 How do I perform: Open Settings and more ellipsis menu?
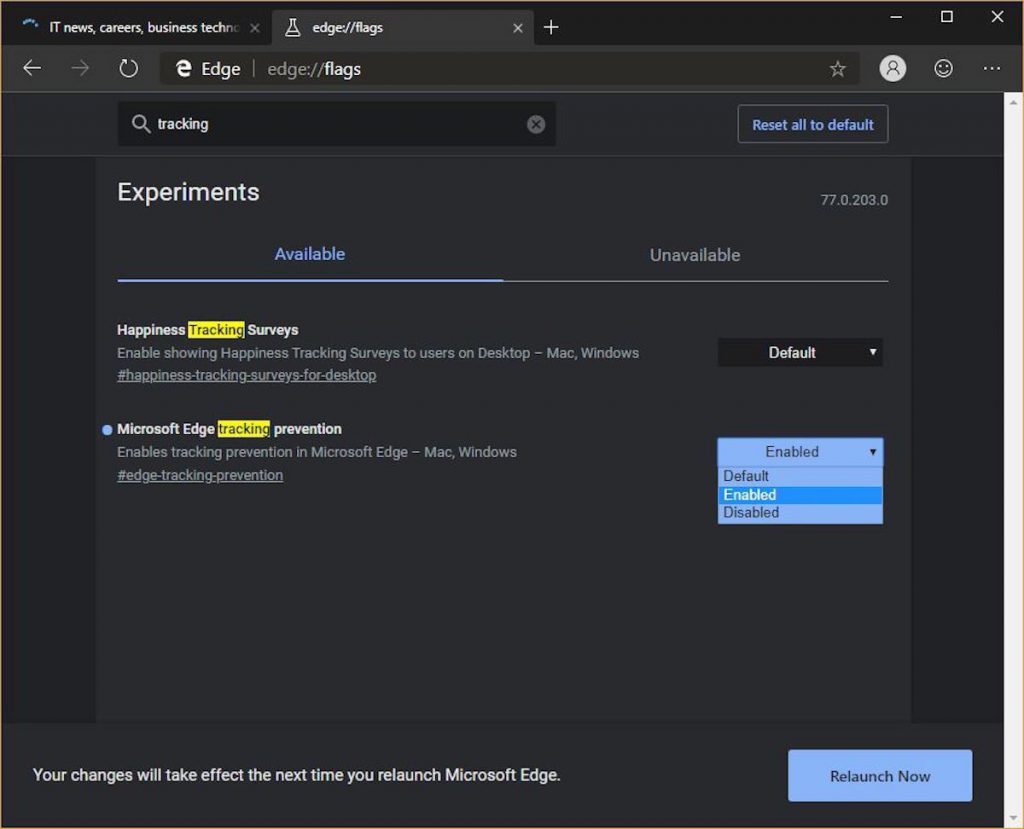coord(991,68)
